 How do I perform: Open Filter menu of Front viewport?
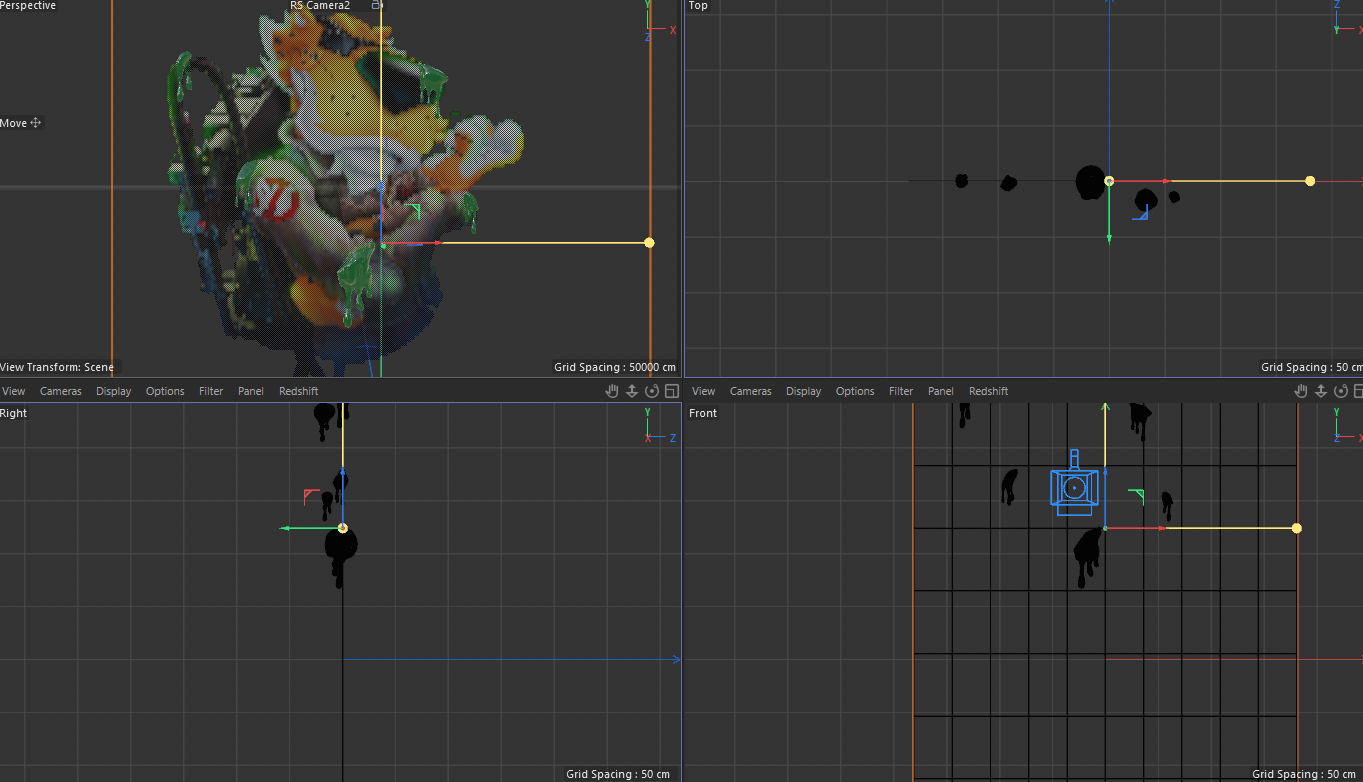point(901,391)
